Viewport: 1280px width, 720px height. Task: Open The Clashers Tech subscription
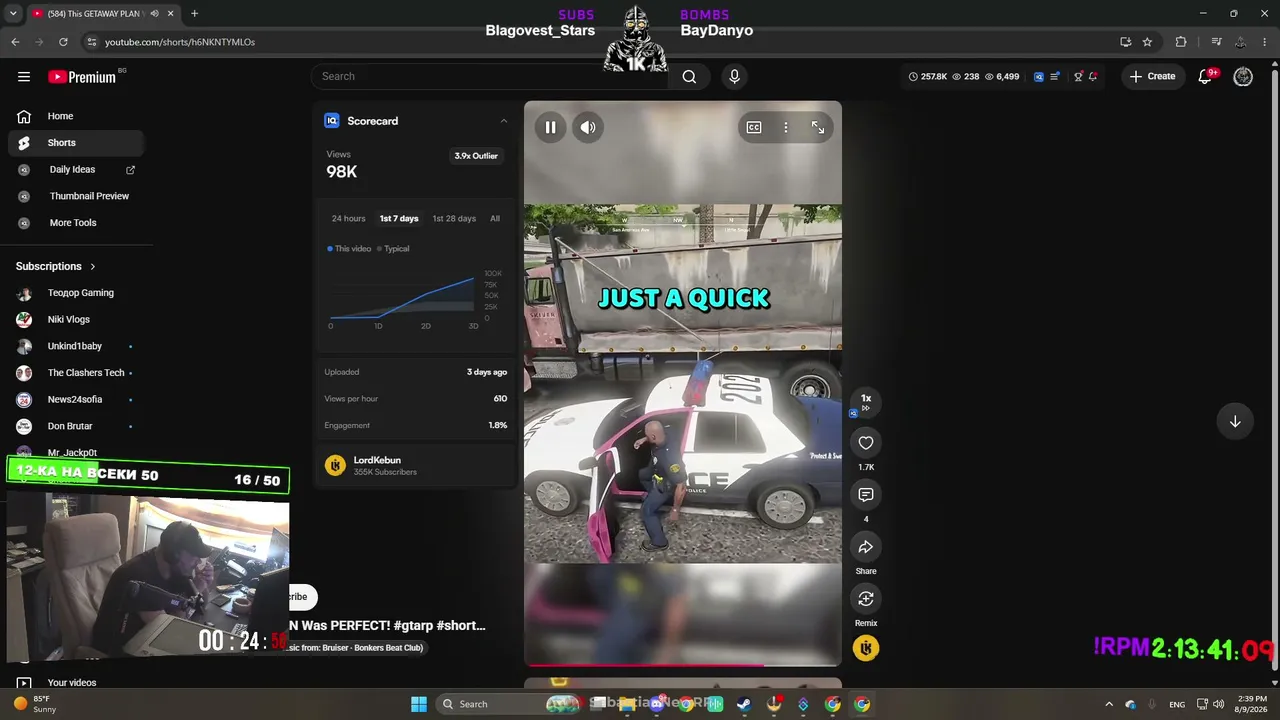pyautogui.click(x=76, y=373)
